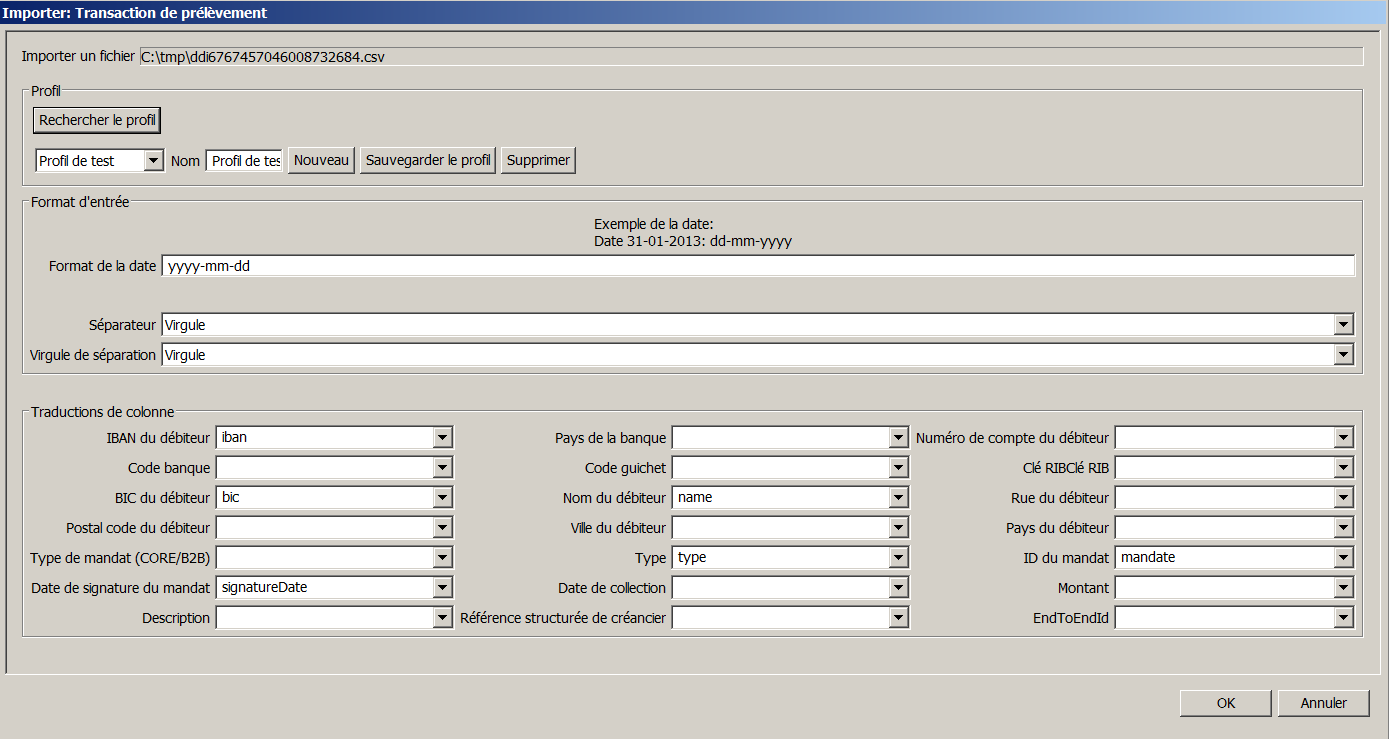The width and height of the screenshot is (1389, 739).
Task: Click the Rechercher le profil button
Action: pos(97,120)
